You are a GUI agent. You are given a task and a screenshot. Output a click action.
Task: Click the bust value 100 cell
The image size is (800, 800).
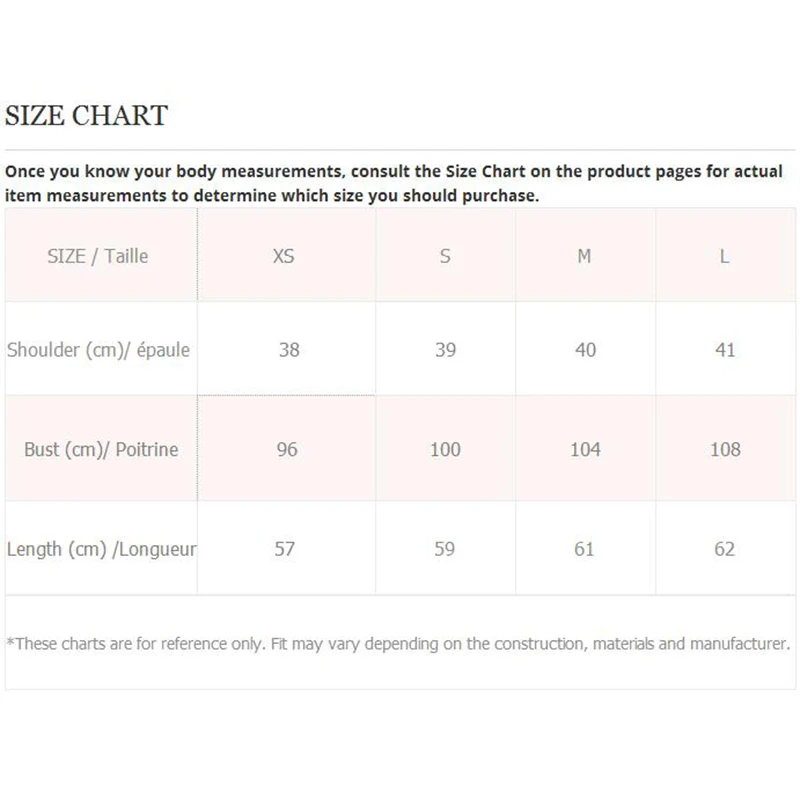click(445, 449)
